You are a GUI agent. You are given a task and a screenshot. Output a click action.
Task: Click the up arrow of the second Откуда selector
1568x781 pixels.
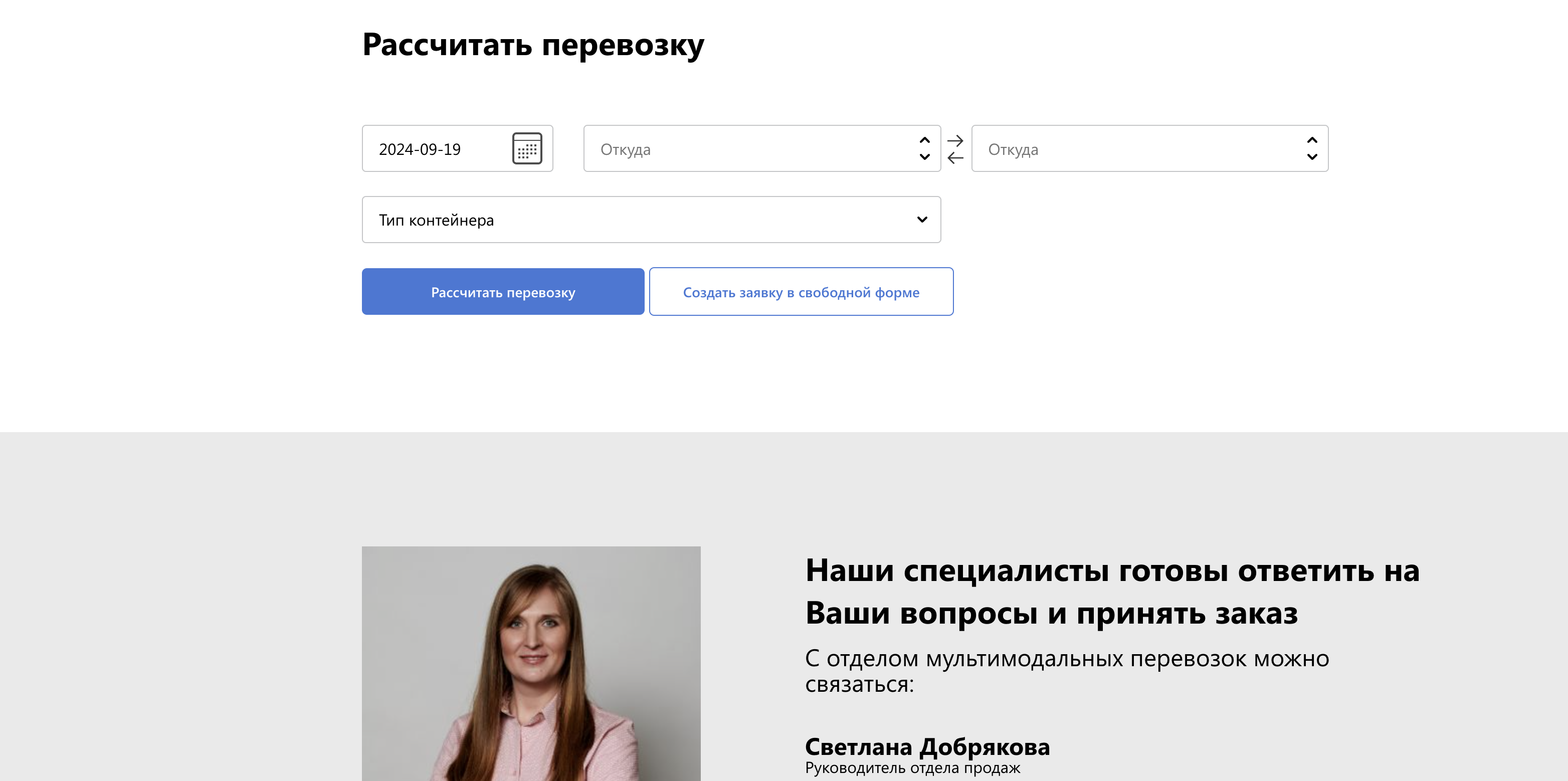pos(1312,139)
